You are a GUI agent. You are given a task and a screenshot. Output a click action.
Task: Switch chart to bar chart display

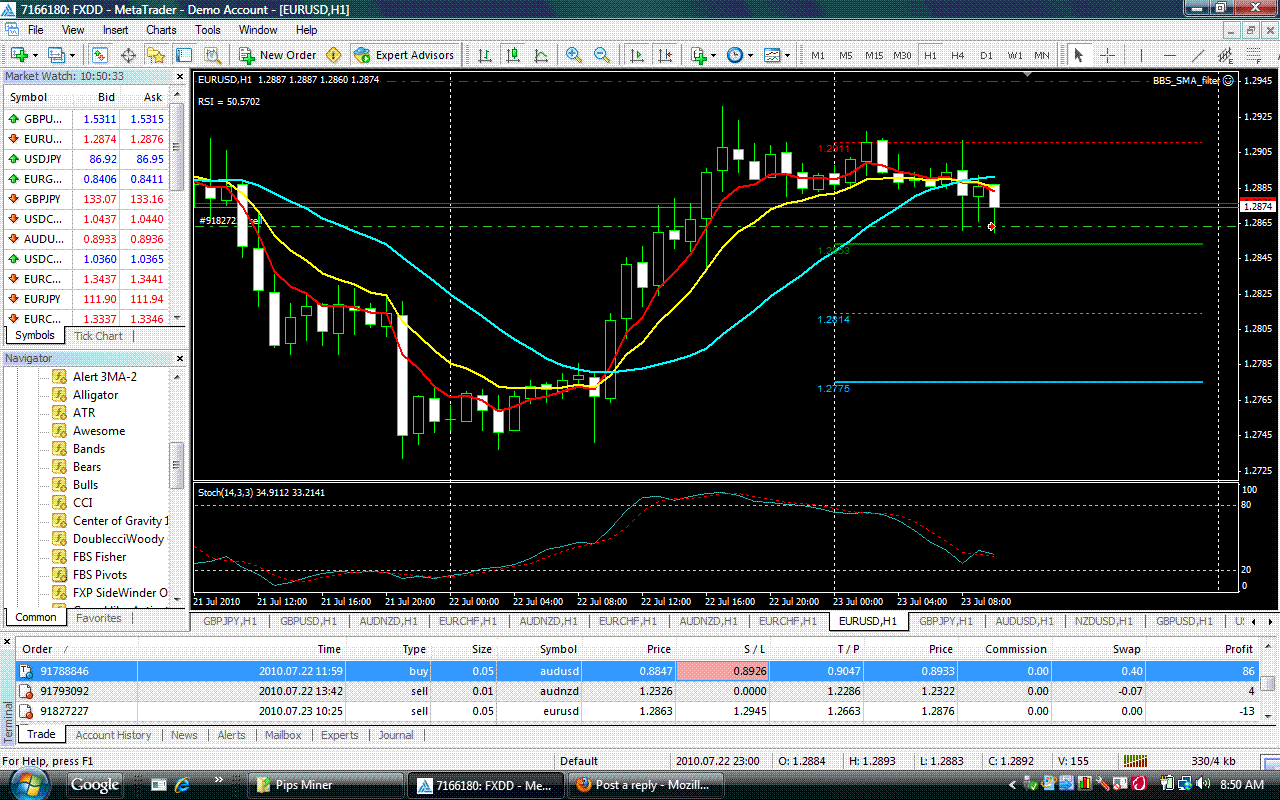tap(485, 55)
